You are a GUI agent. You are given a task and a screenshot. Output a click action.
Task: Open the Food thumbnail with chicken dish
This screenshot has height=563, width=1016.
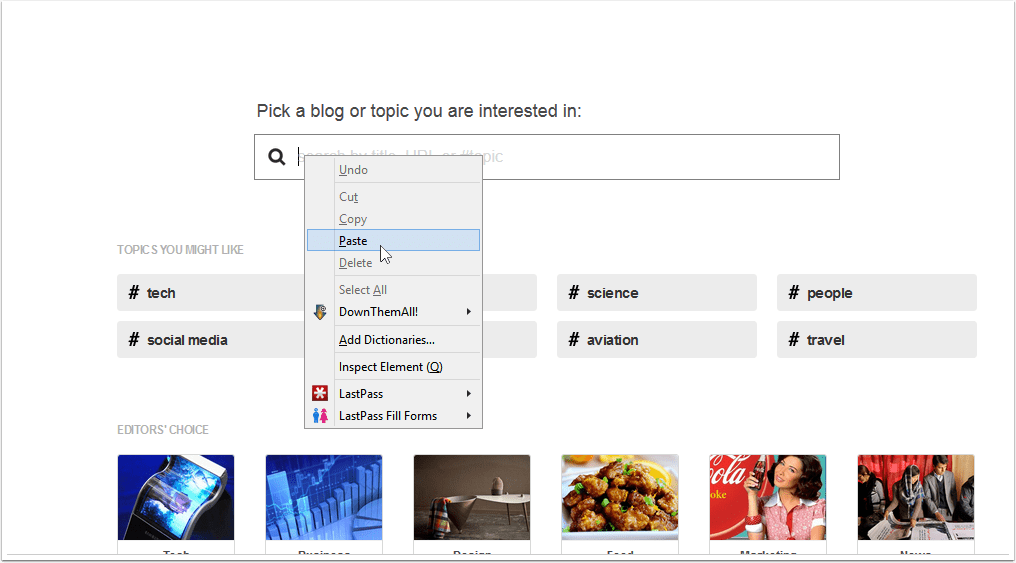pyautogui.click(x=620, y=498)
